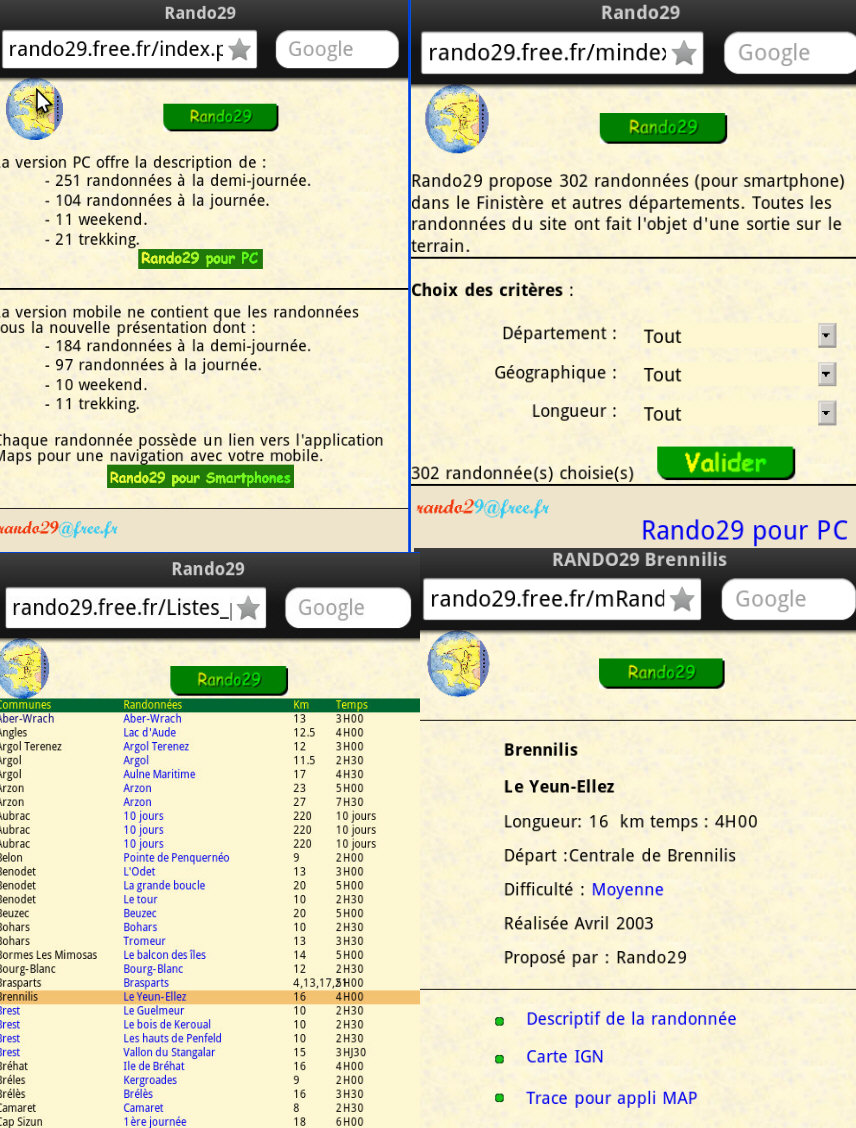Focus the rando29.free.fr/mRand address bar
Viewport: 856px width, 1128px height.
[x=562, y=599]
